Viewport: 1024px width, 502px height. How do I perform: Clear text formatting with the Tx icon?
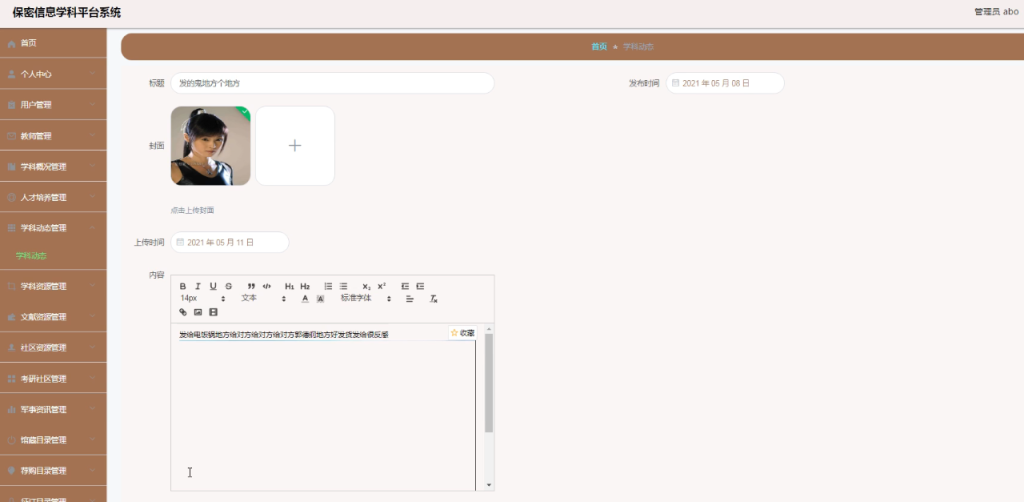433,298
